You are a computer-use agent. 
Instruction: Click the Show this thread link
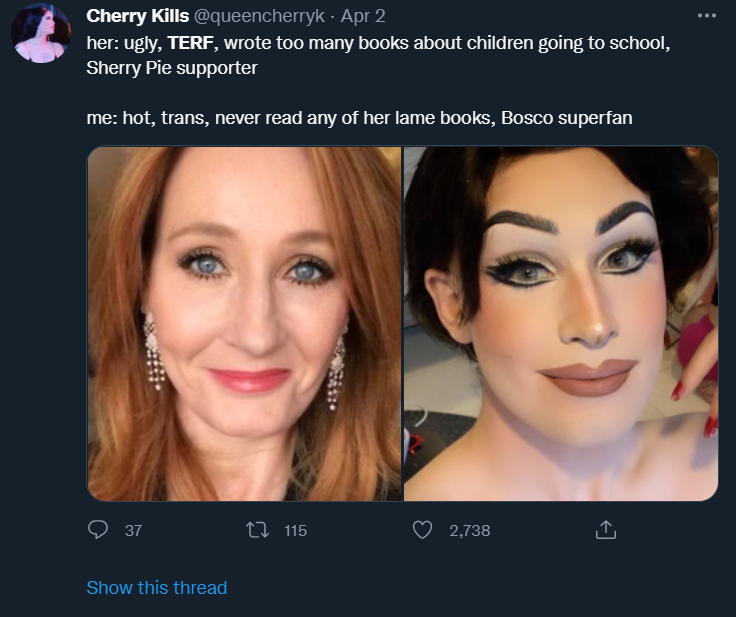(157, 587)
